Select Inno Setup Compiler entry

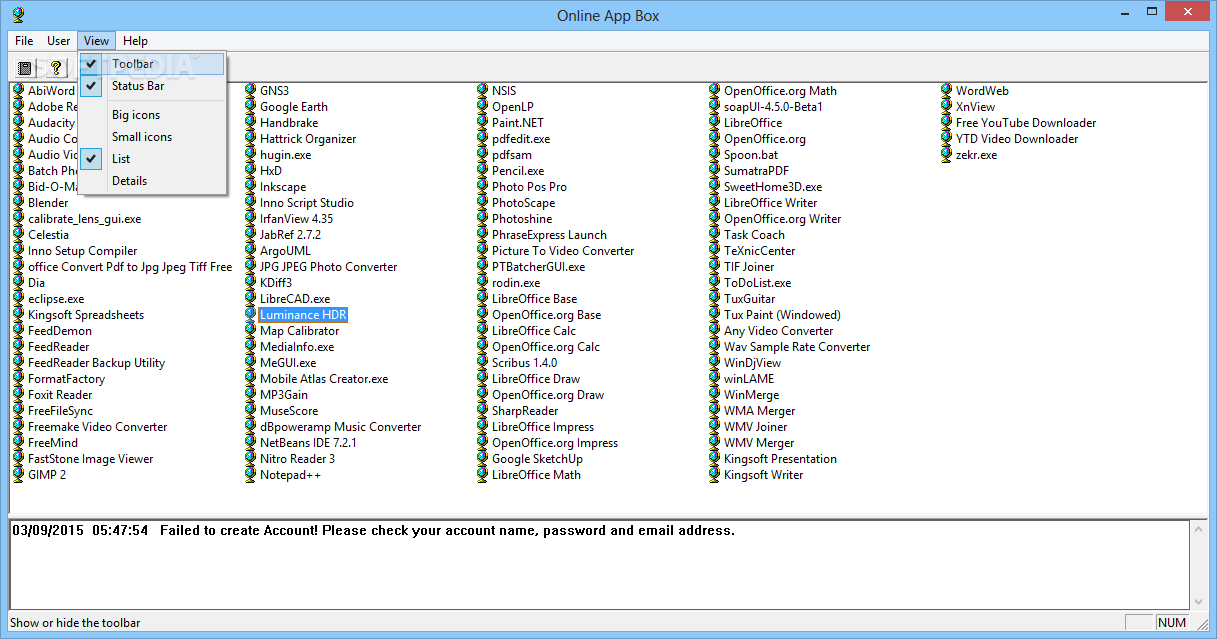[x=83, y=251]
